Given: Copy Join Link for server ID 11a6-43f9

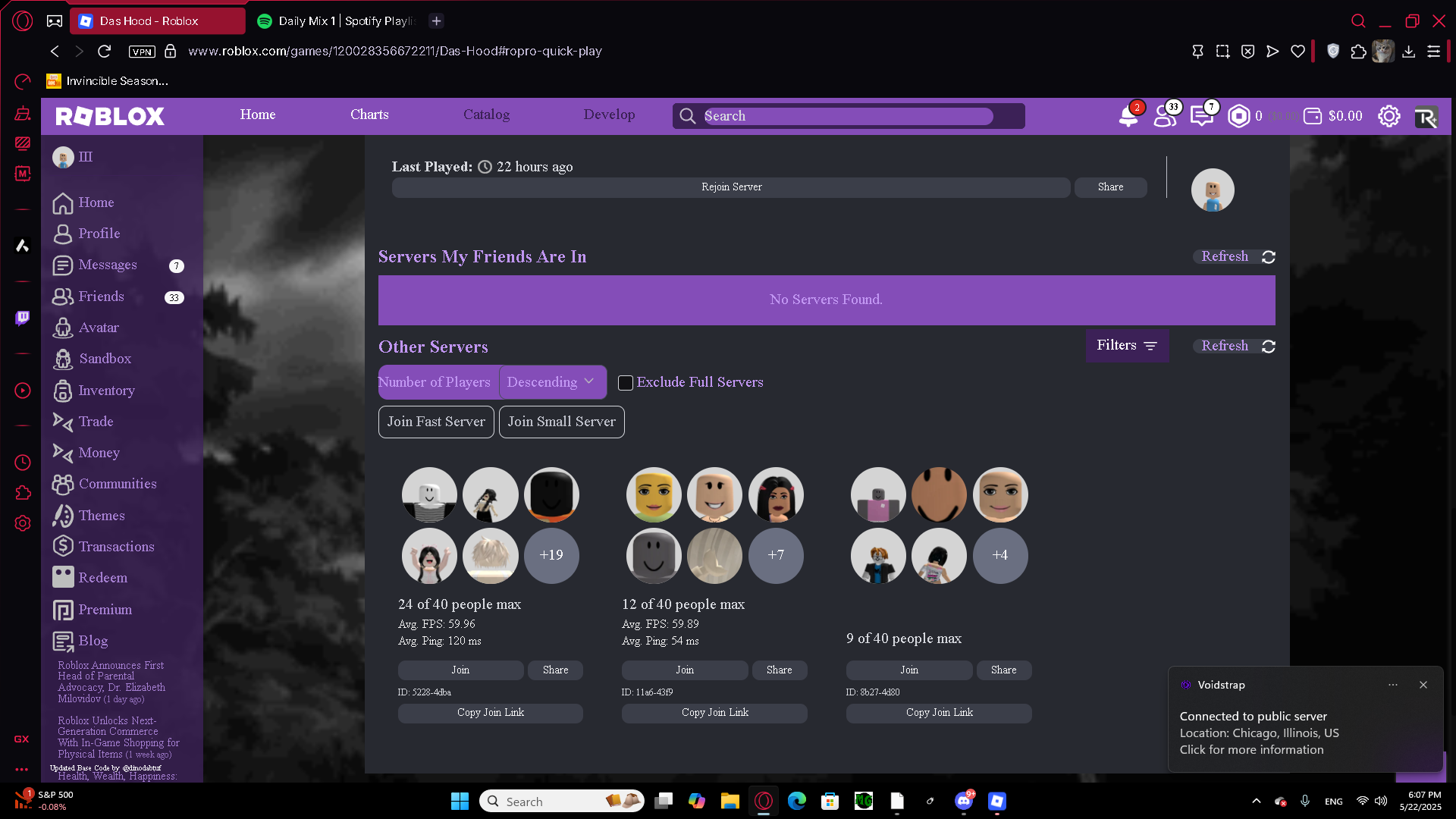Looking at the screenshot, I should (x=714, y=713).
